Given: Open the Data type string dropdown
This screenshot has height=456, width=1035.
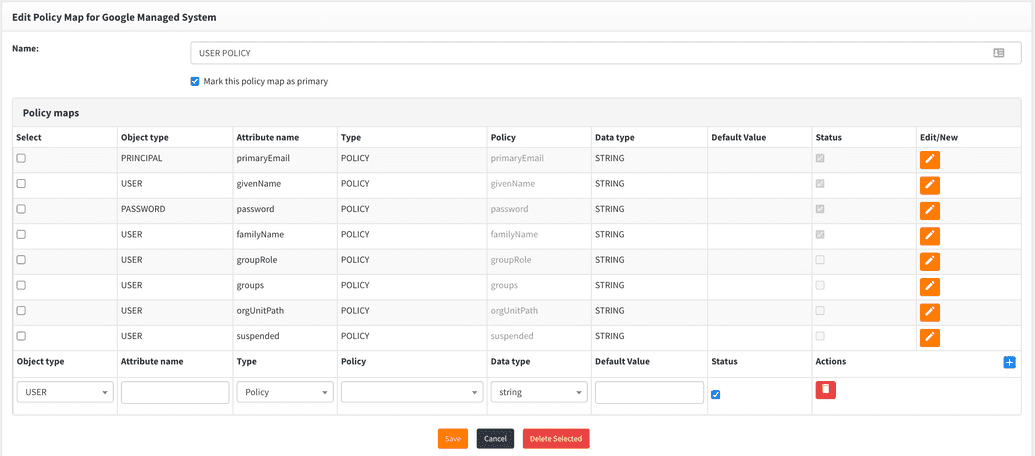Looking at the screenshot, I should coord(538,393).
